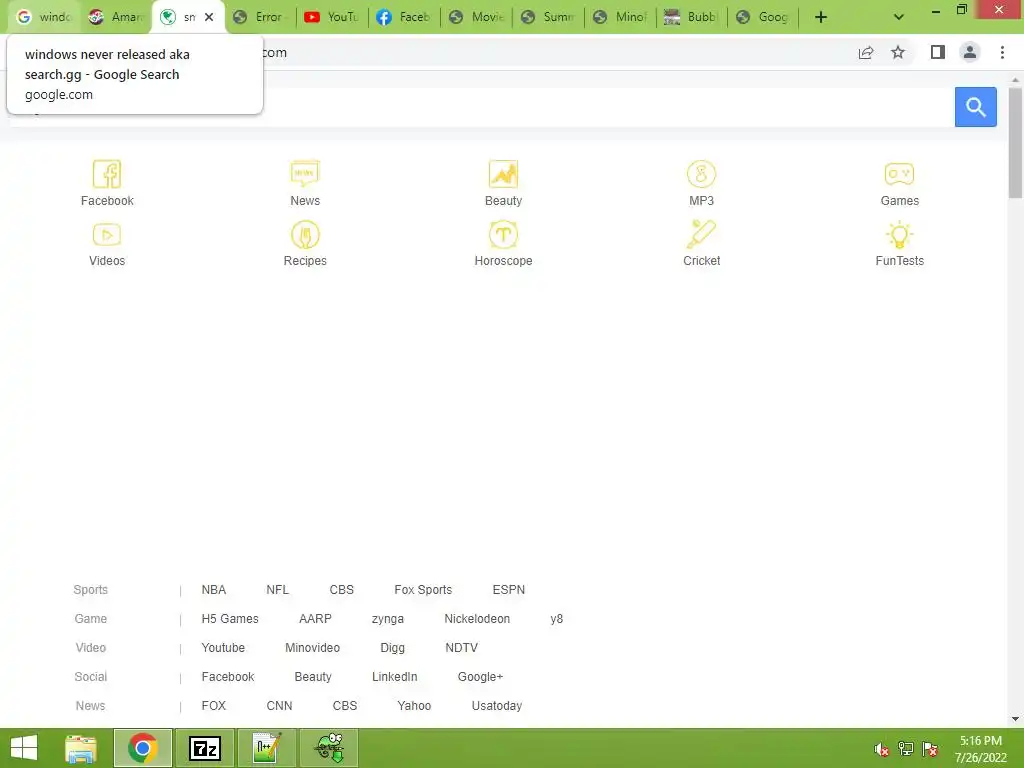Open the Games controller icon
This screenshot has height=768, width=1024.
[899, 174]
